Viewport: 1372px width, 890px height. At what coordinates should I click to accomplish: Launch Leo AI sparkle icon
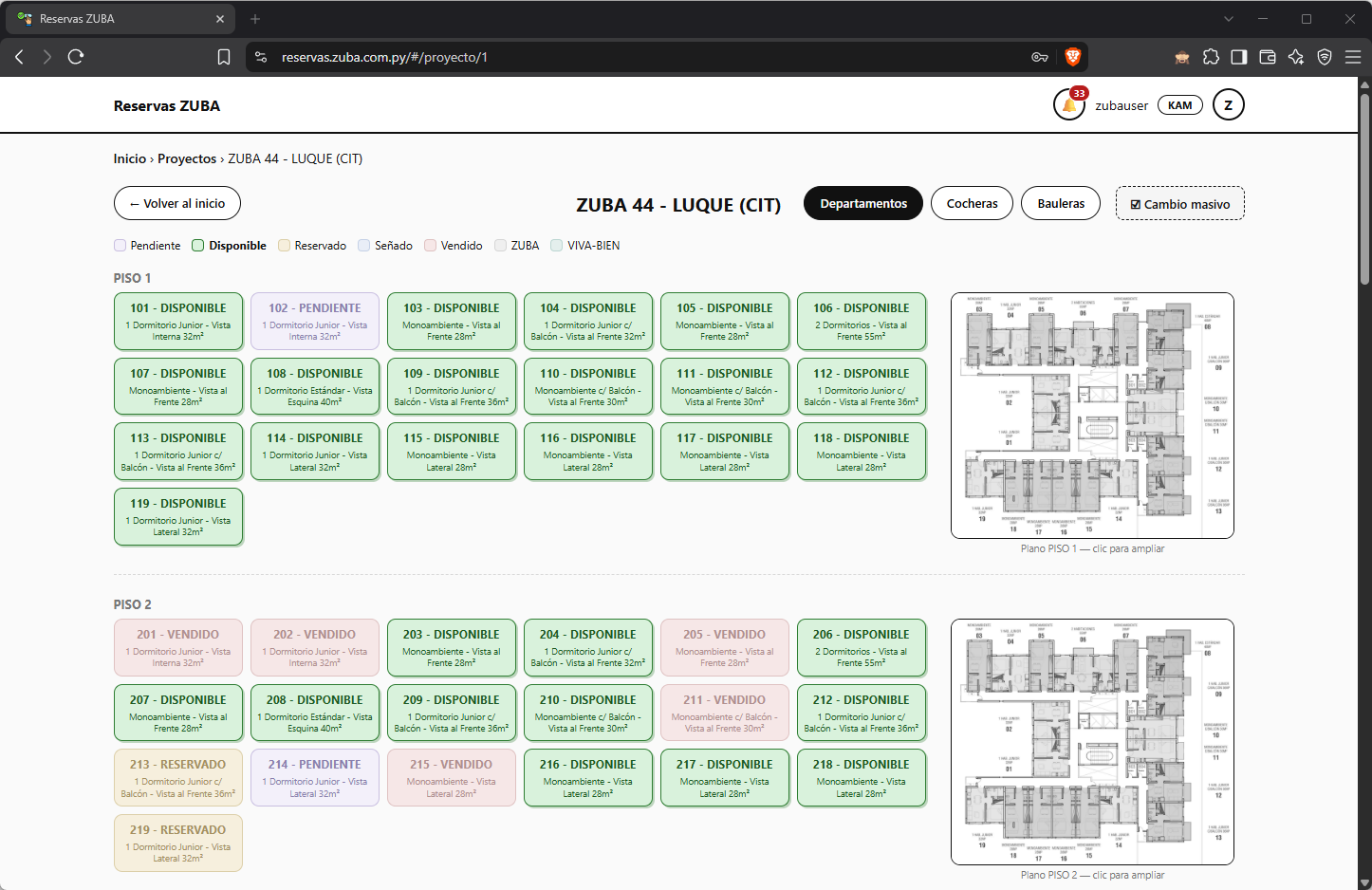coord(1296,57)
